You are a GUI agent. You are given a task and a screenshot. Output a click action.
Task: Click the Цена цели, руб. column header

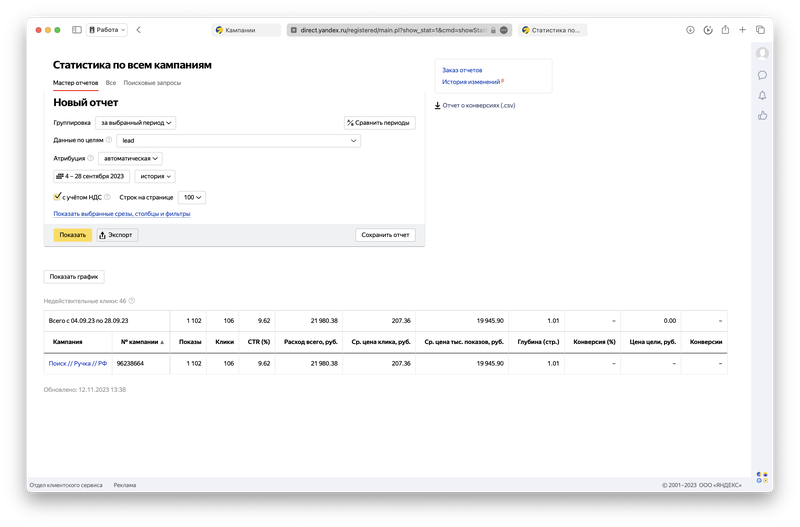pos(653,342)
